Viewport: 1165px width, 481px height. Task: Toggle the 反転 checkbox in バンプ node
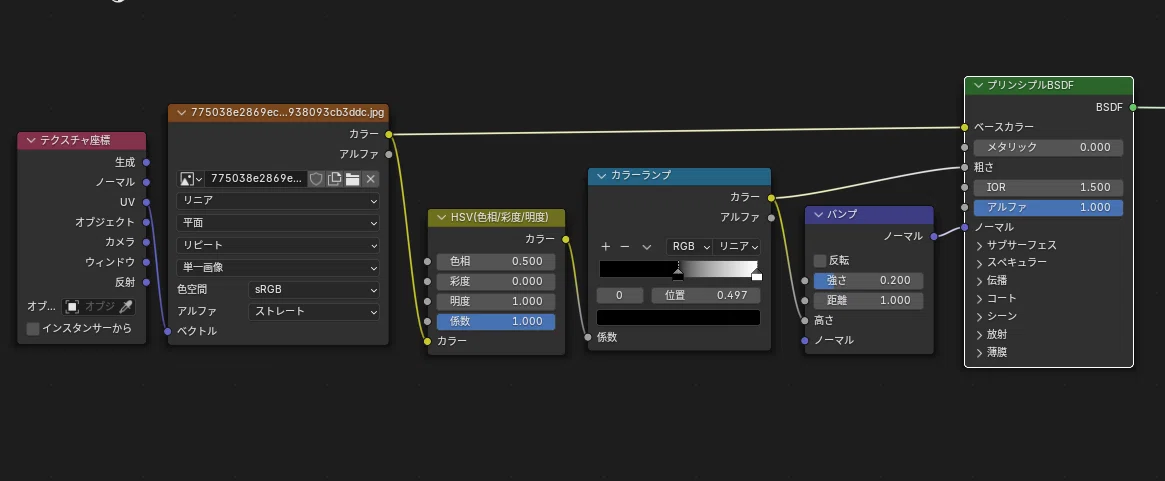click(820, 260)
